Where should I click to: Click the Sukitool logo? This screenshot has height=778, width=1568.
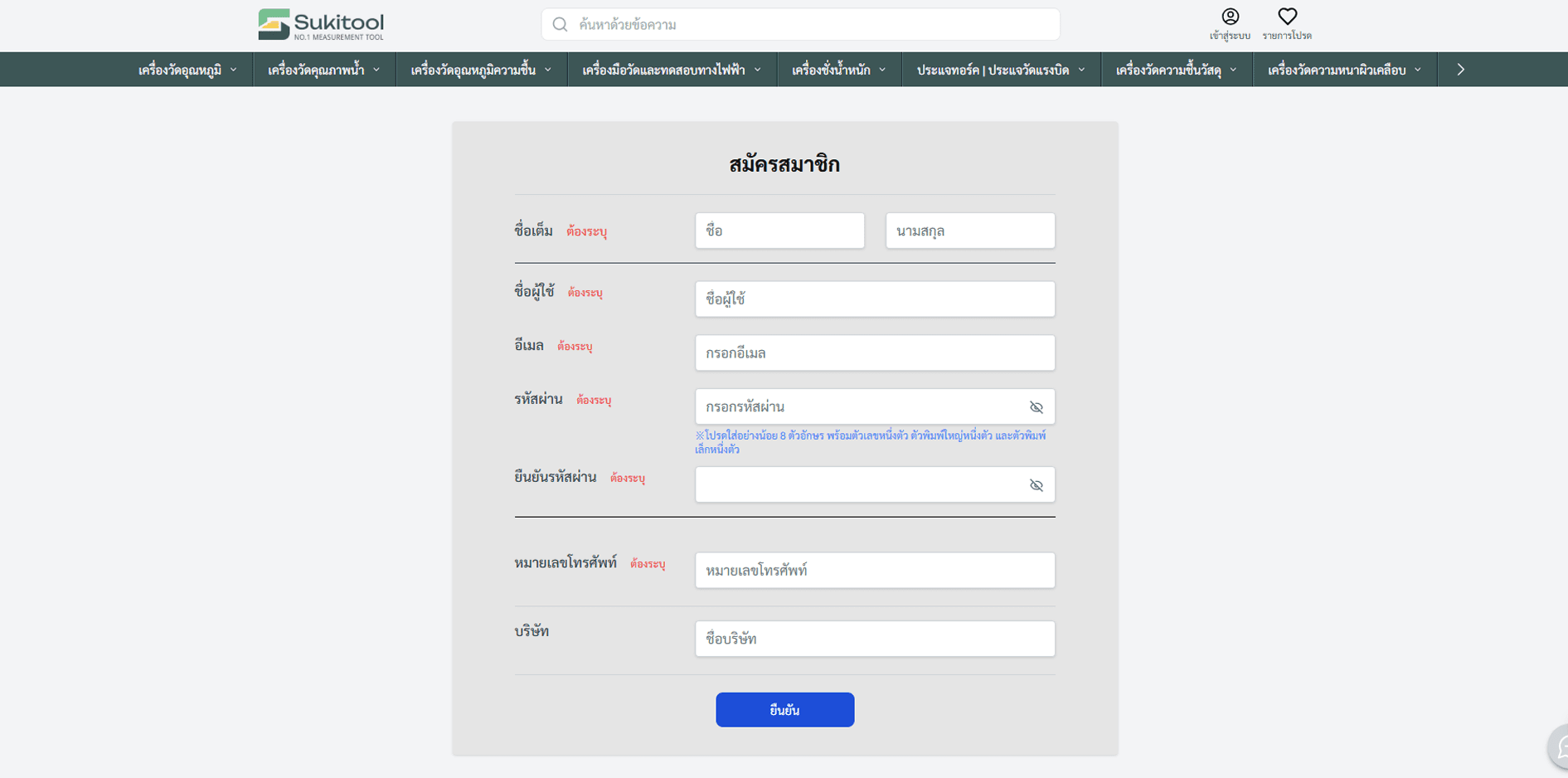pyautogui.click(x=321, y=25)
